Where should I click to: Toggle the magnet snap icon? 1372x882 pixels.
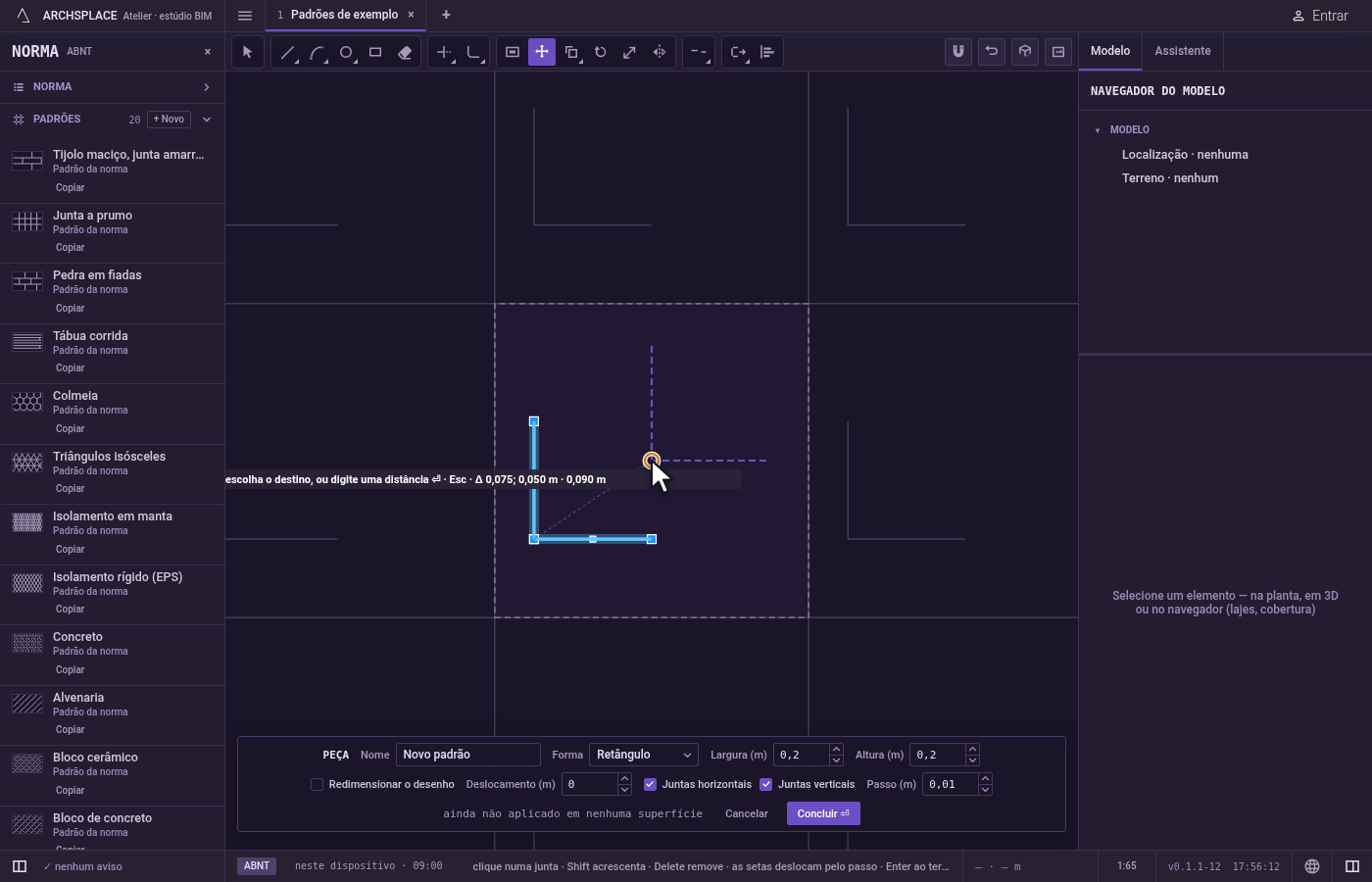(958, 52)
